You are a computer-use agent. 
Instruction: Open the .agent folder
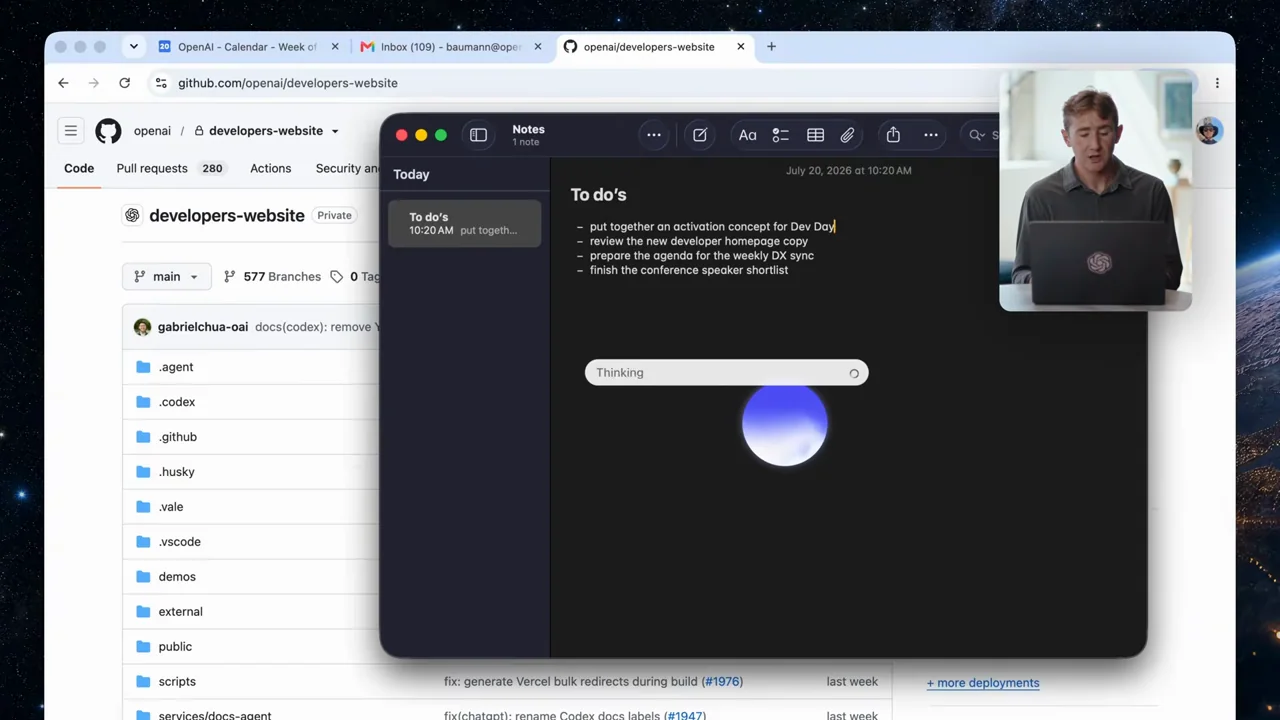176,367
